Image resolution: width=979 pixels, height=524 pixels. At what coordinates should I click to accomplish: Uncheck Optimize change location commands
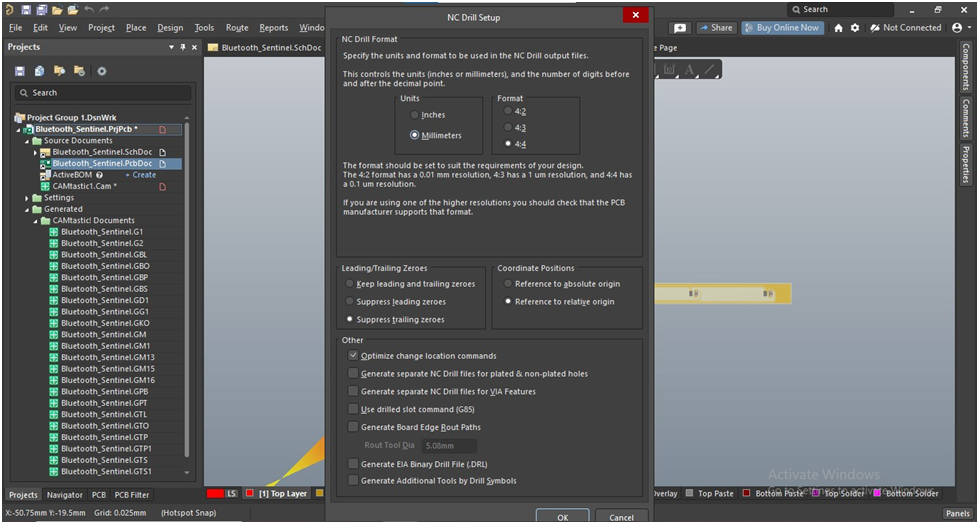pyautogui.click(x=353, y=356)
